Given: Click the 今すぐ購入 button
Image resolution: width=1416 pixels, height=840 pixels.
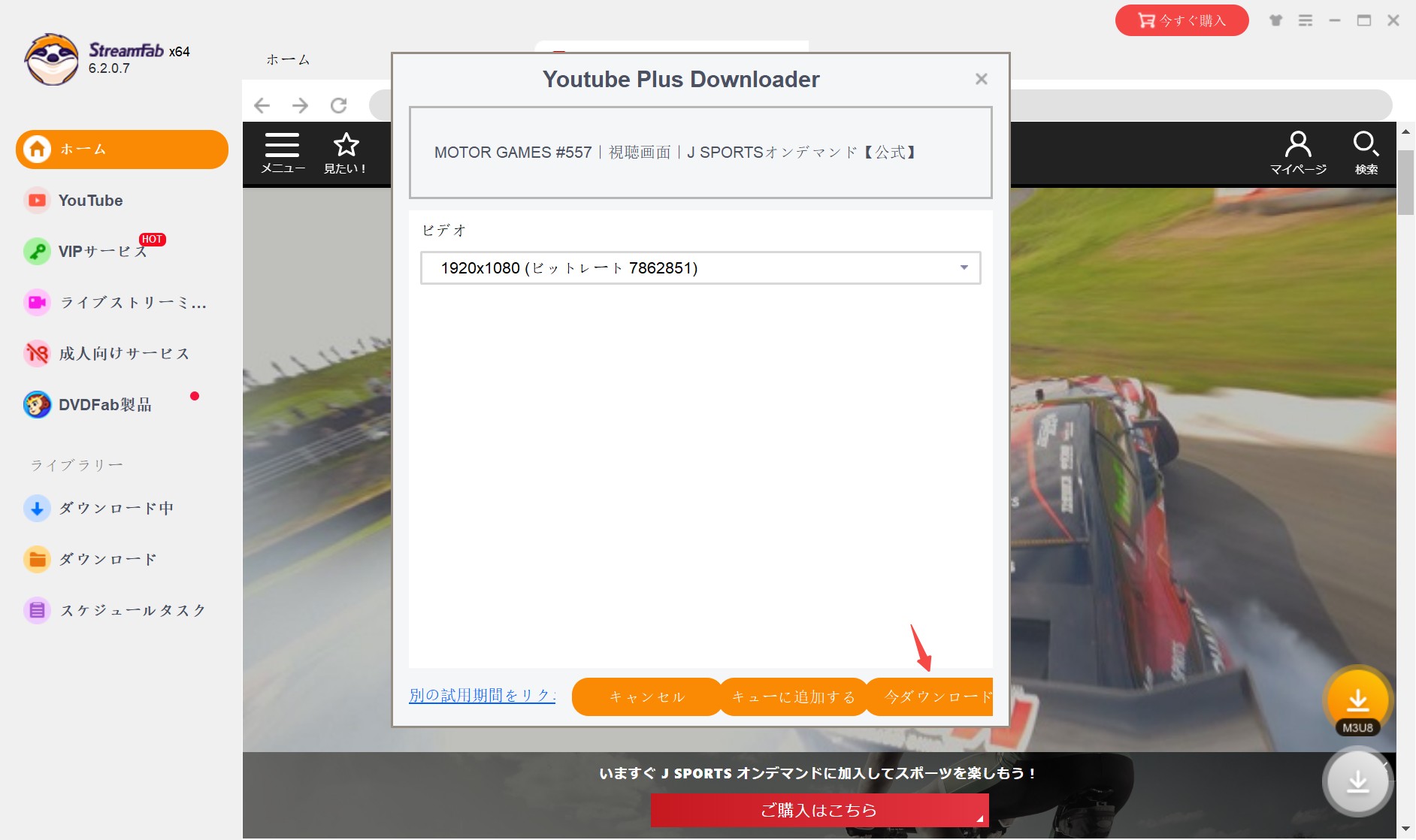Looking at the screenshot, I should point(1182,20).
